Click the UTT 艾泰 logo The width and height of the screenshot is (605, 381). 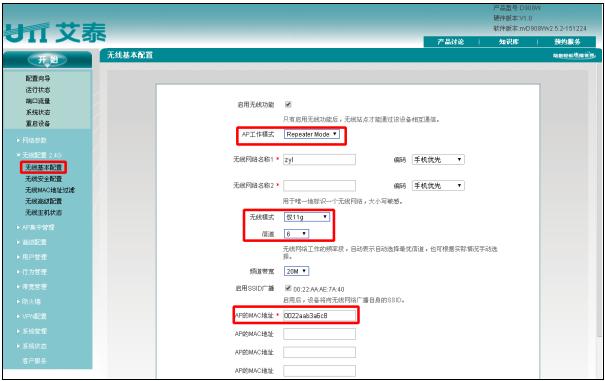point(56,32)
